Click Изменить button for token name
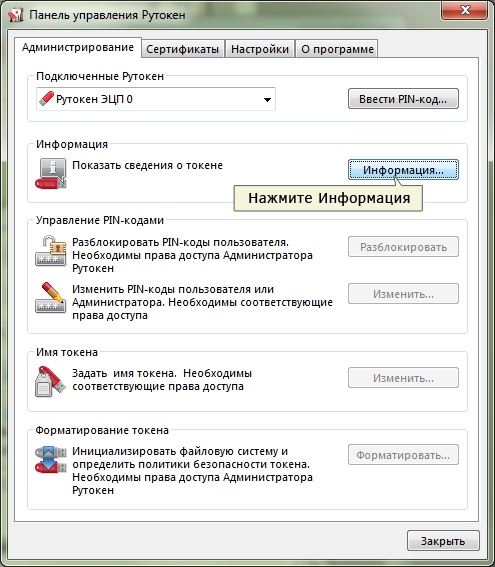Screen dimensions: 495x567 404,378
